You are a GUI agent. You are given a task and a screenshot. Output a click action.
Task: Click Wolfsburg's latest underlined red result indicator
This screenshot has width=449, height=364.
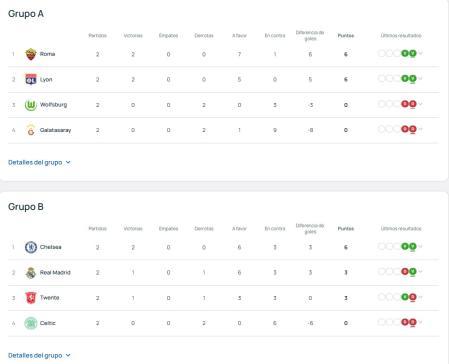(413, 104)
